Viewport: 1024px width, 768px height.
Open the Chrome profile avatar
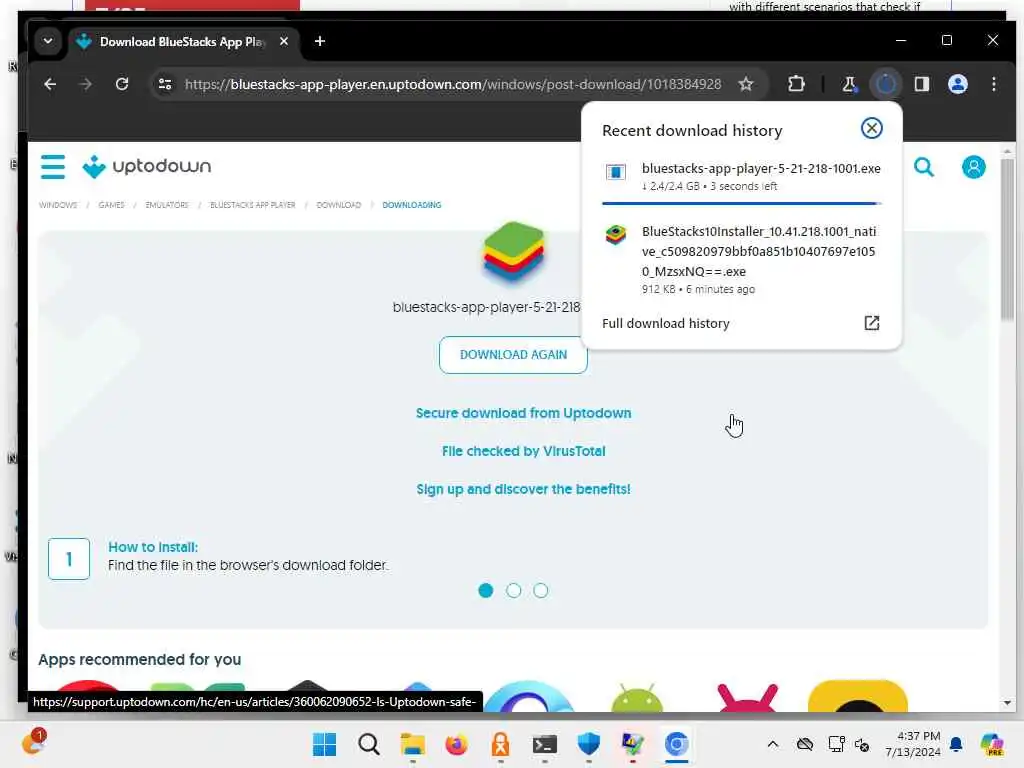[957, 84]
